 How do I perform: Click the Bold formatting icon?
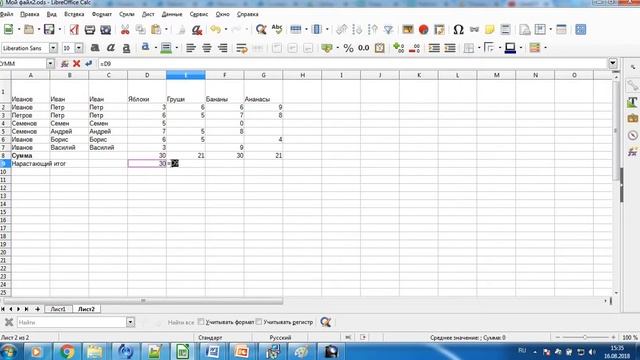coord(95,48)
